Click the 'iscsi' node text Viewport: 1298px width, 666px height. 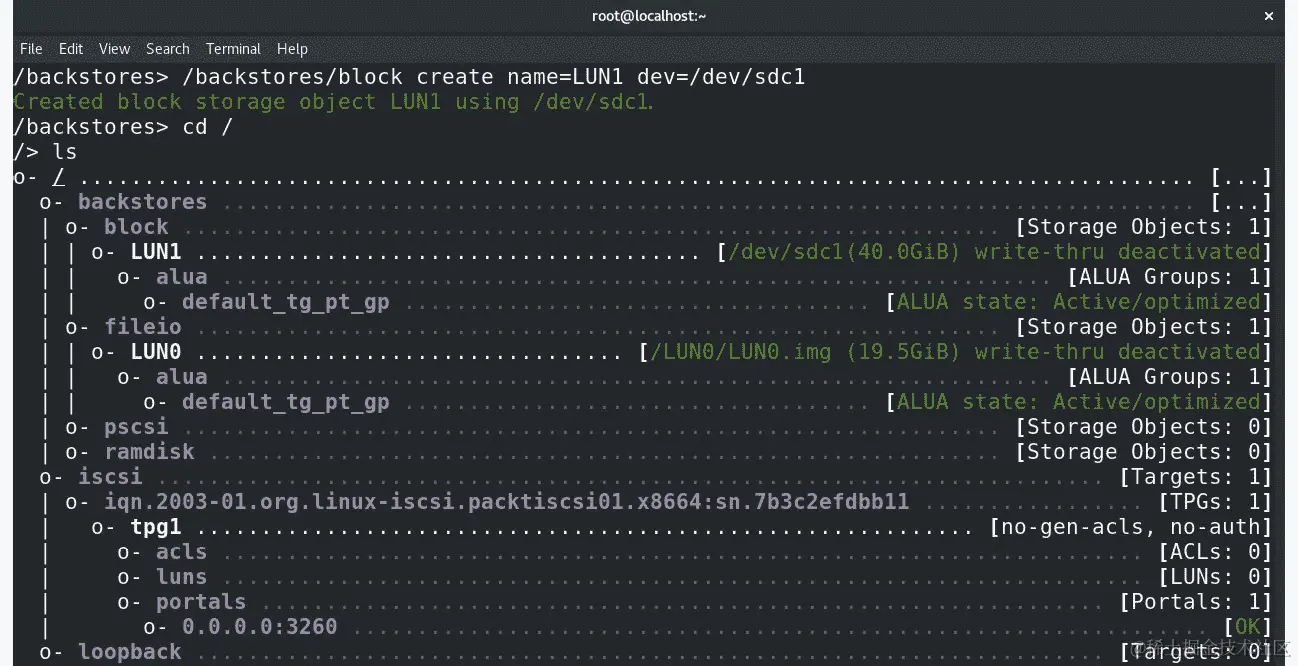110,477
